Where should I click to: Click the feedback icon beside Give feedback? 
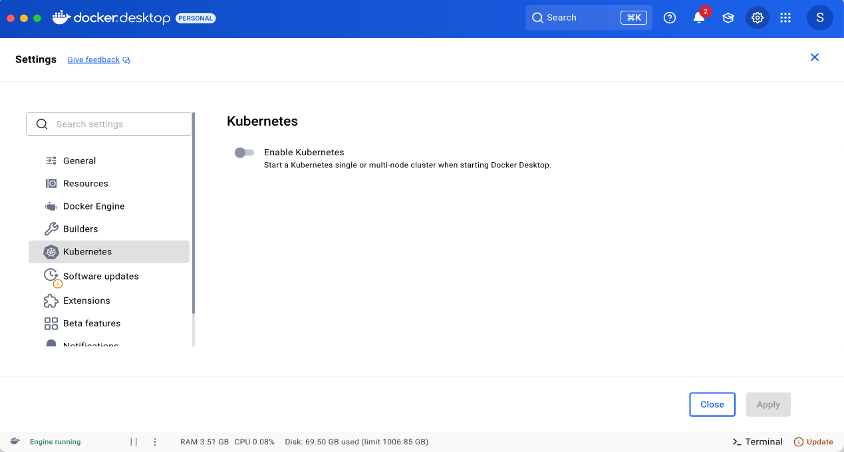(x=126, y=60)
